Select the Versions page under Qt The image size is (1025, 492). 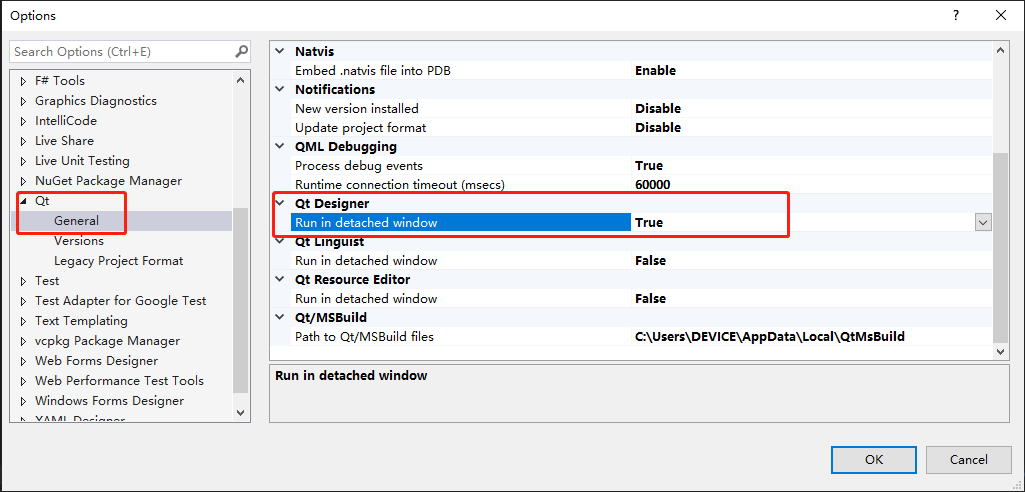pyautogui.click(x=78, y=240)
